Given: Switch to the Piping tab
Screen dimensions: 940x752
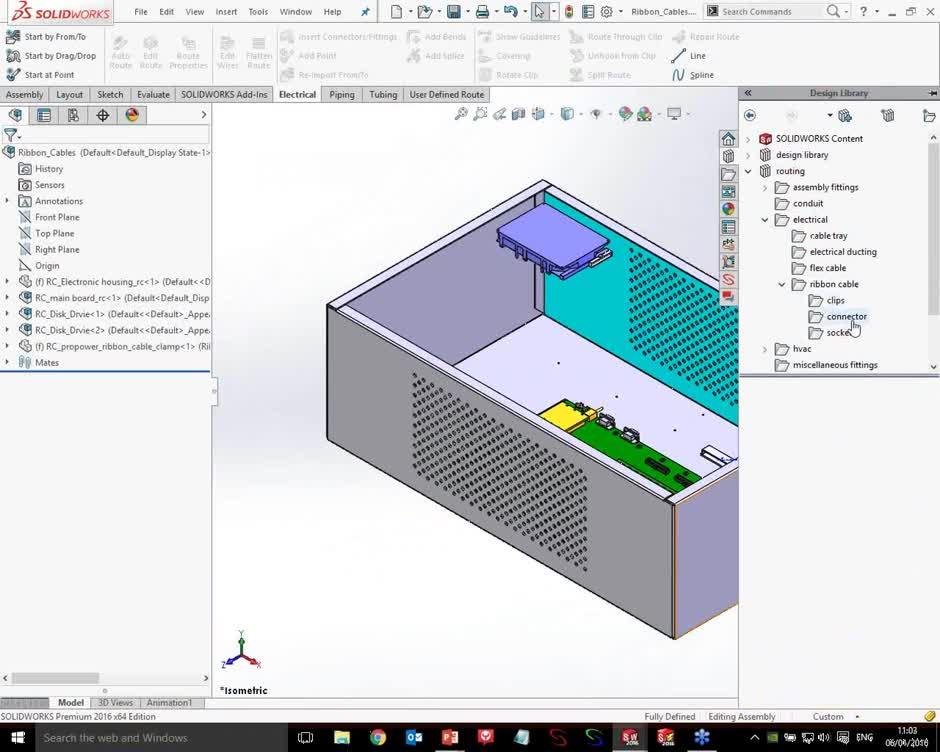Looking at the screenshot, I should [x=342, y=94].
